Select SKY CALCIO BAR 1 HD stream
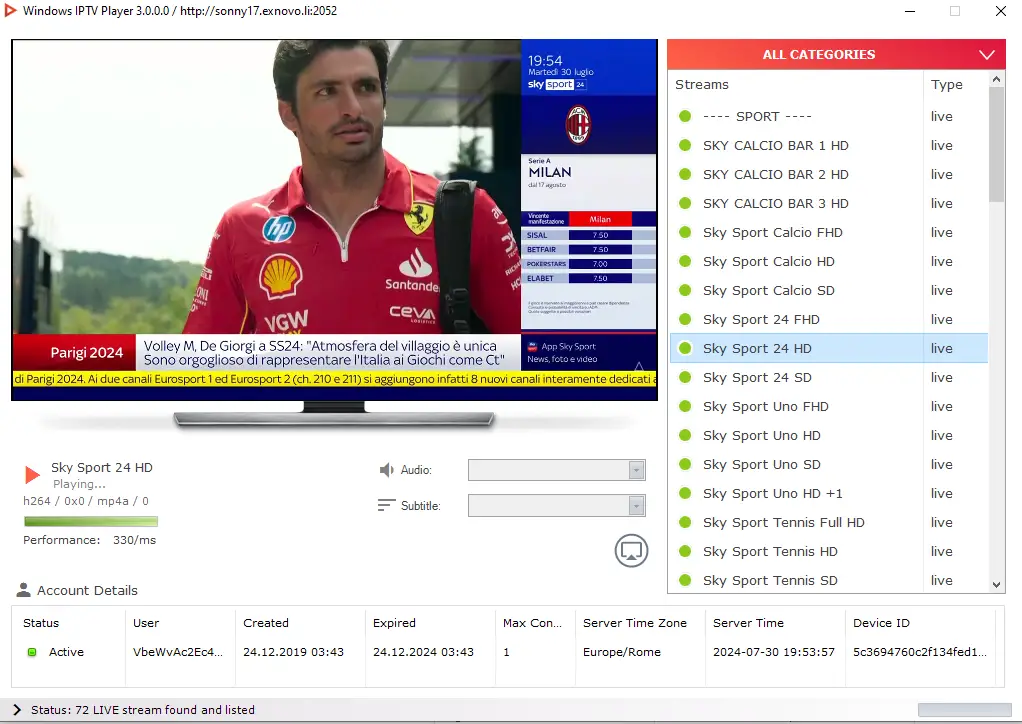1022x724 pixels. tap(828, 145)
